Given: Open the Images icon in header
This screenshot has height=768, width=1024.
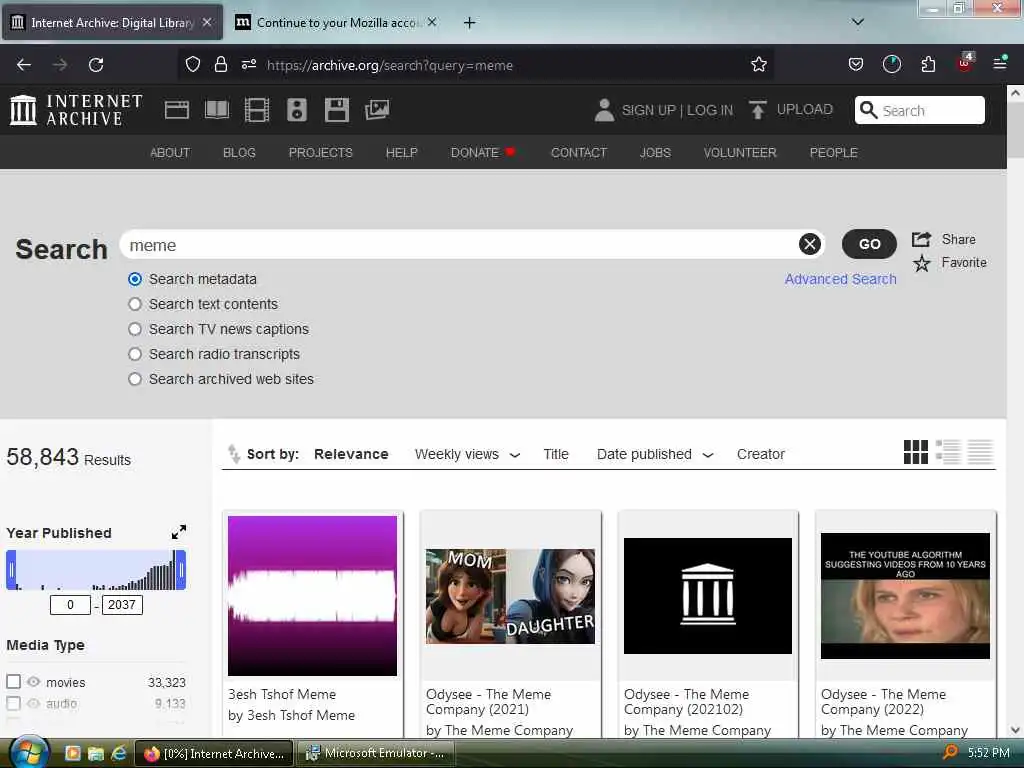Looking at the screenshot, I should (x=377, y=110).
